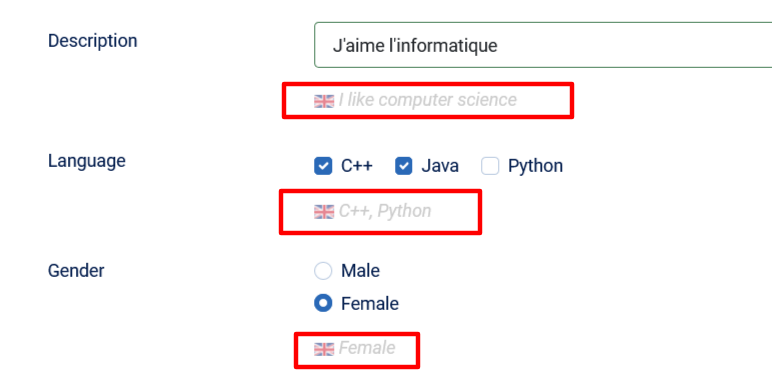Click the 'Female' option label next to radio
Viewport: 772px width, 372px height.
370,304
